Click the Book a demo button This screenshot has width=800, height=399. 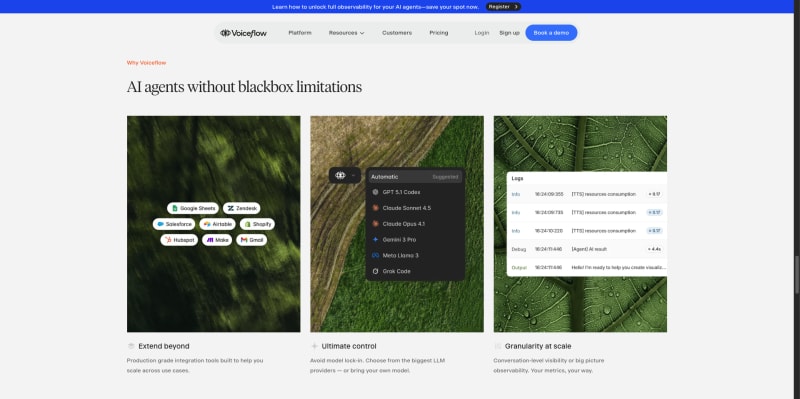[x=551, y=33]
